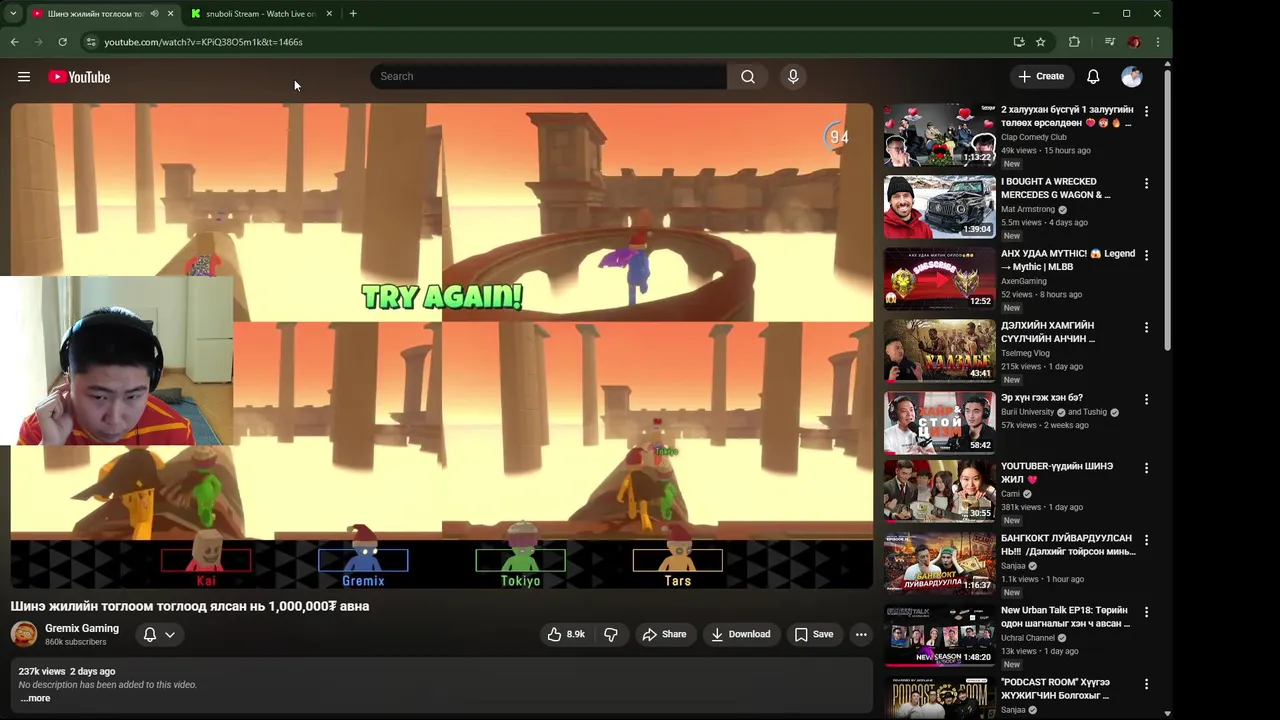Open the Clap Comedy Club video thumbnail

pos(939,135)
